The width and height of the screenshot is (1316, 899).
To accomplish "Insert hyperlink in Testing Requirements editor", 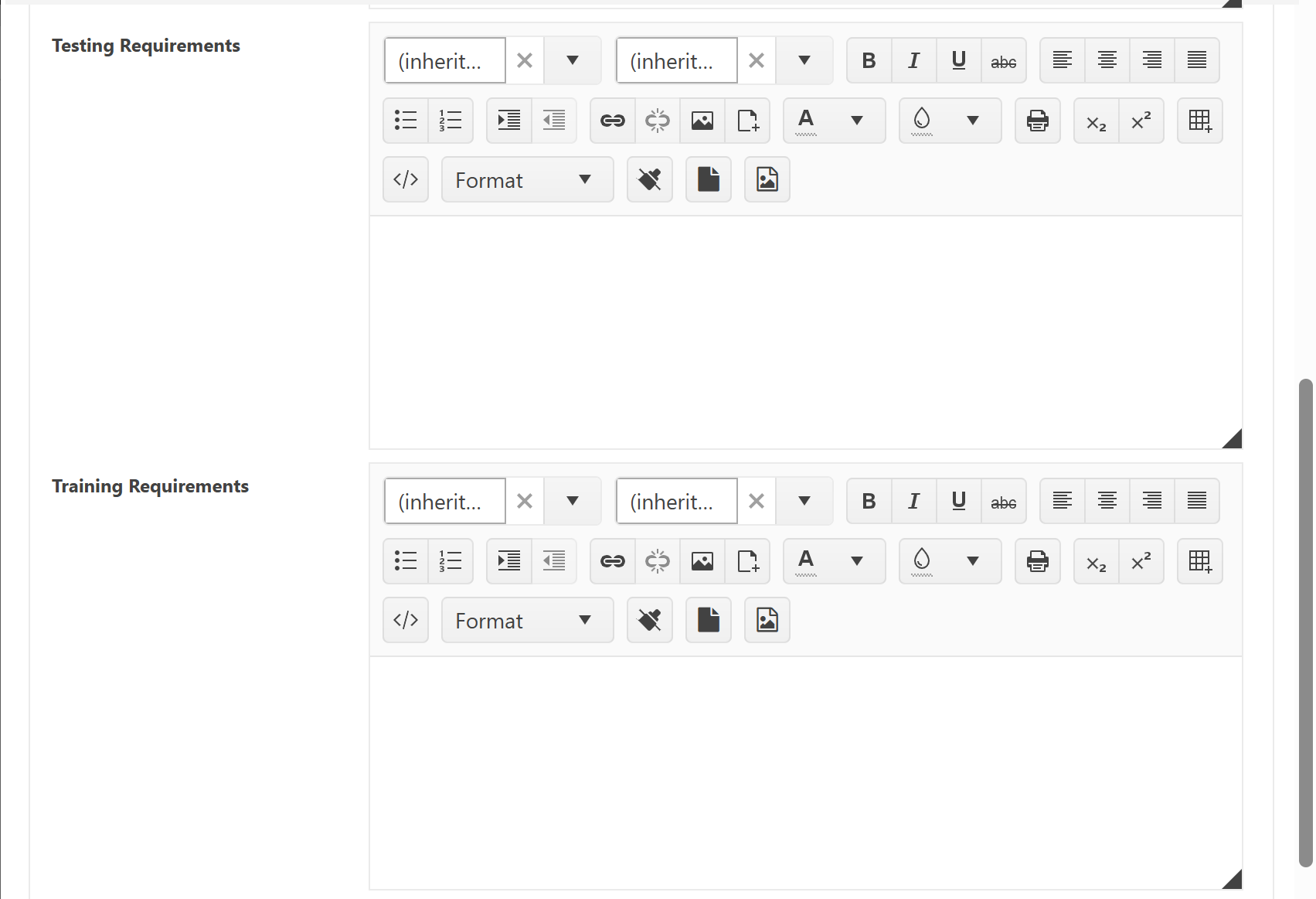I will tap(612, 121).
